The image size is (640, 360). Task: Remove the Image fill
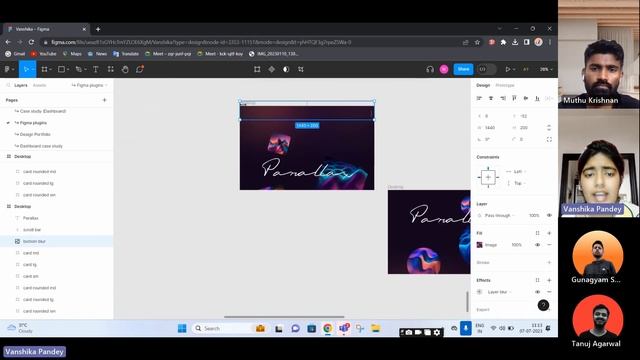[549, 245]
